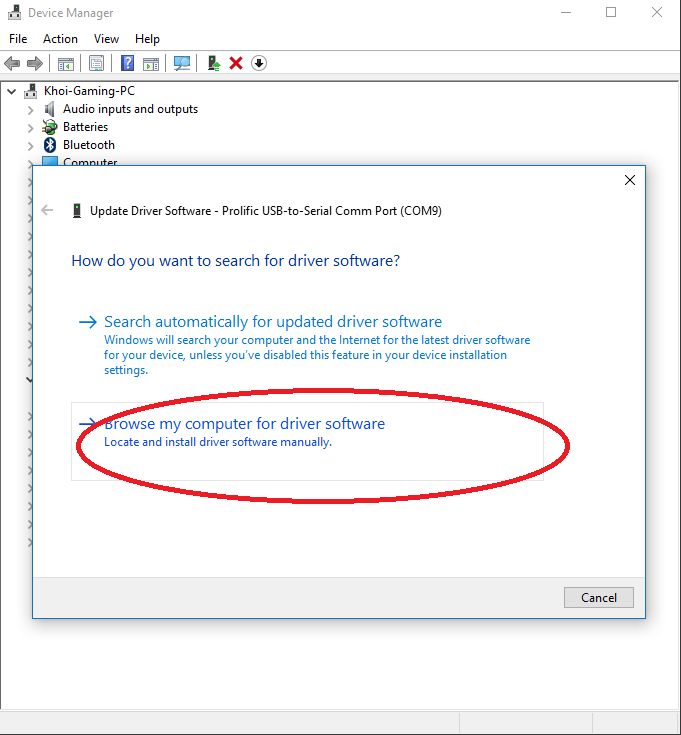681x735 pixels.
Task: Open the View menu
Action: [x=106, y=39]
